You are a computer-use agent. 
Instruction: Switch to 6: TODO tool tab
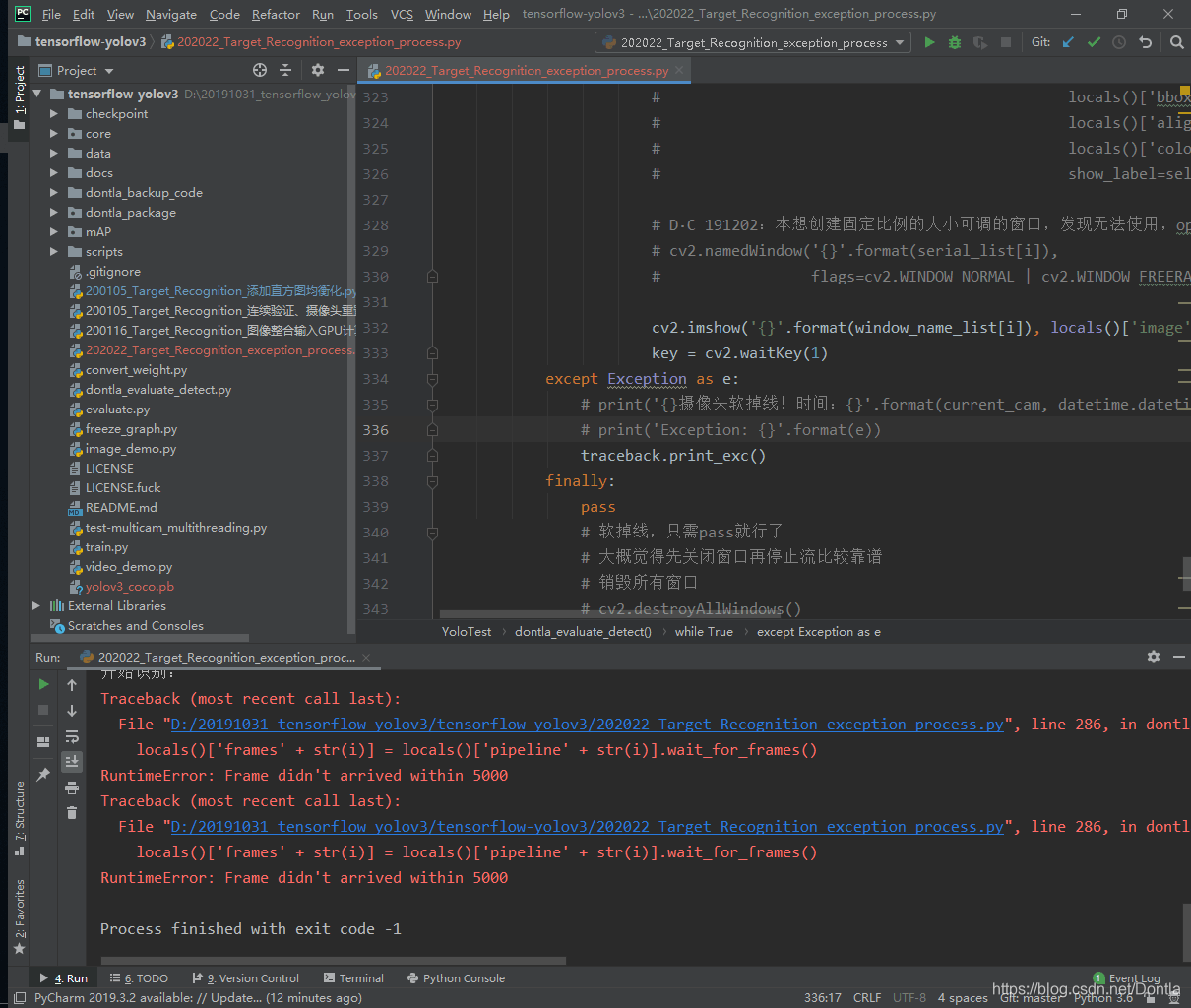coord(139,978)
